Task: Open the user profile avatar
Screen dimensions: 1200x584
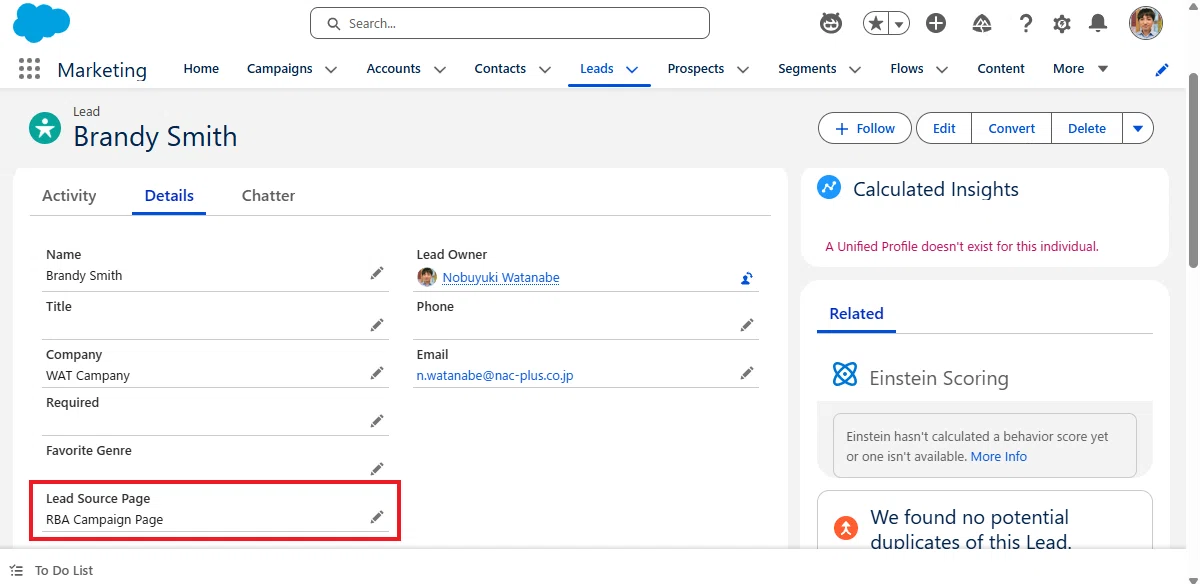Action: coord(1146,23)
